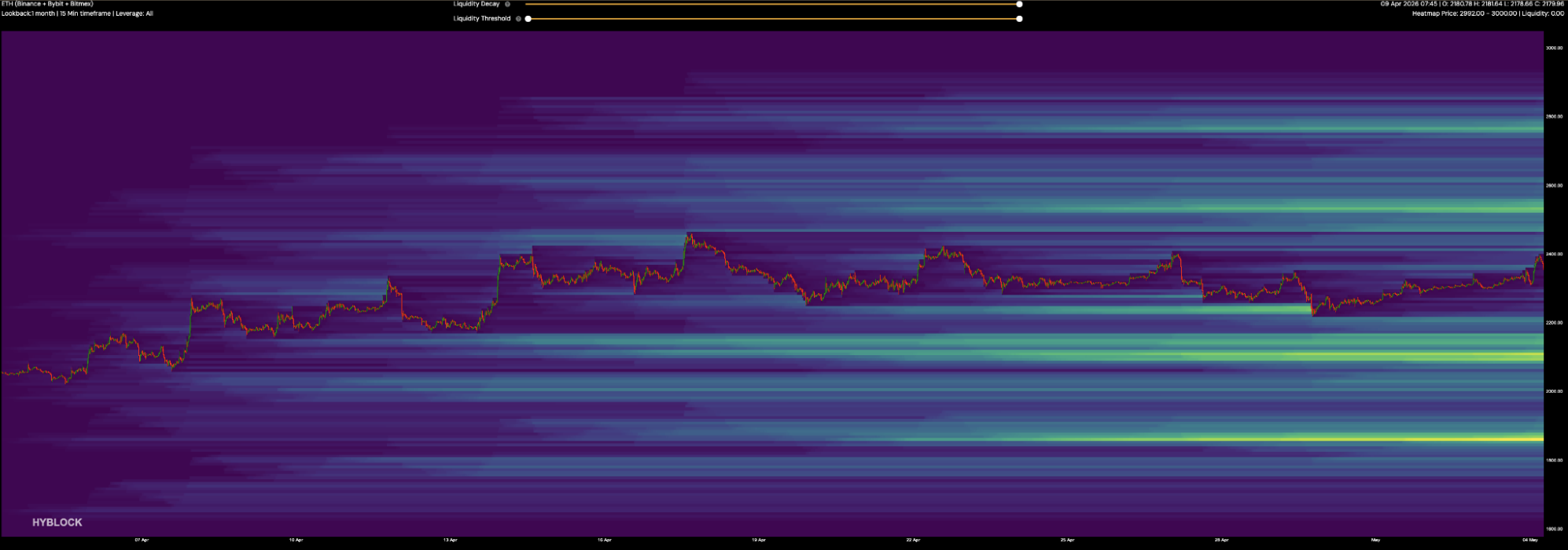The image size is (1568, 550).
Task: Click the '22 Apr' date axis label
Action: click(913, 541)
